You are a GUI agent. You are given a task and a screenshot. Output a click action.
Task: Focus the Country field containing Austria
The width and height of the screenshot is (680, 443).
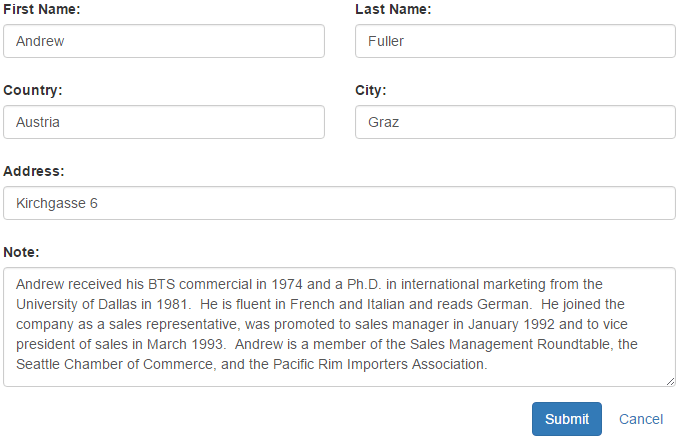(x=164, y=122)
